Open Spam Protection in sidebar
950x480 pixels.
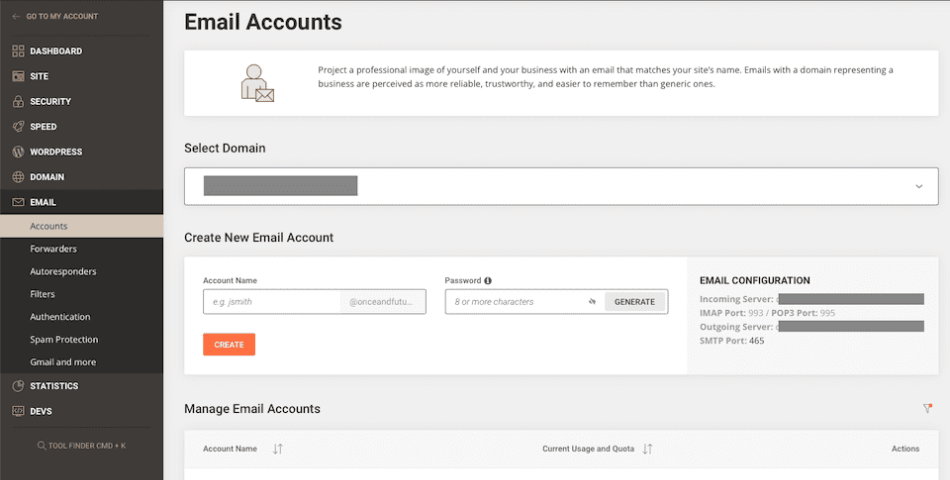[x=64, y=340]
